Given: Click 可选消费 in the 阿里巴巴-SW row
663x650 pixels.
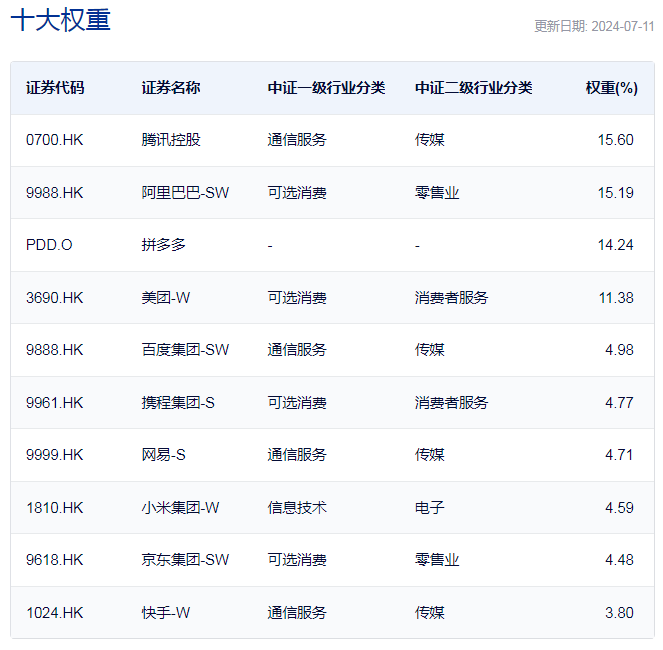Looking at the screenshot, I should coord(297,193).
